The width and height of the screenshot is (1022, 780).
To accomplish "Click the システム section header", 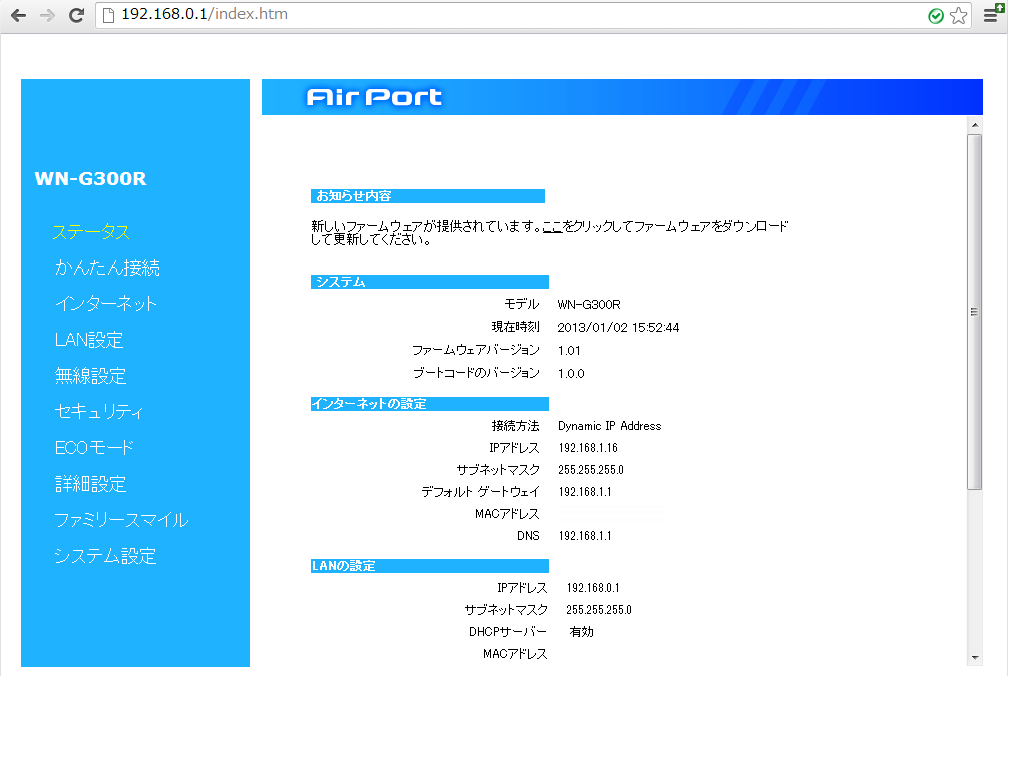I will point(430,282).
